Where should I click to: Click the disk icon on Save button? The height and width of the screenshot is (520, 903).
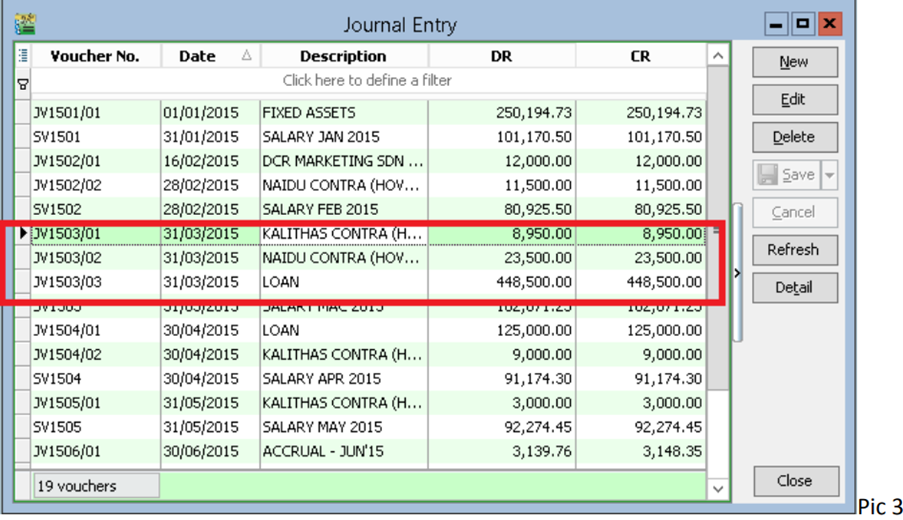click(x=767, y=175)
